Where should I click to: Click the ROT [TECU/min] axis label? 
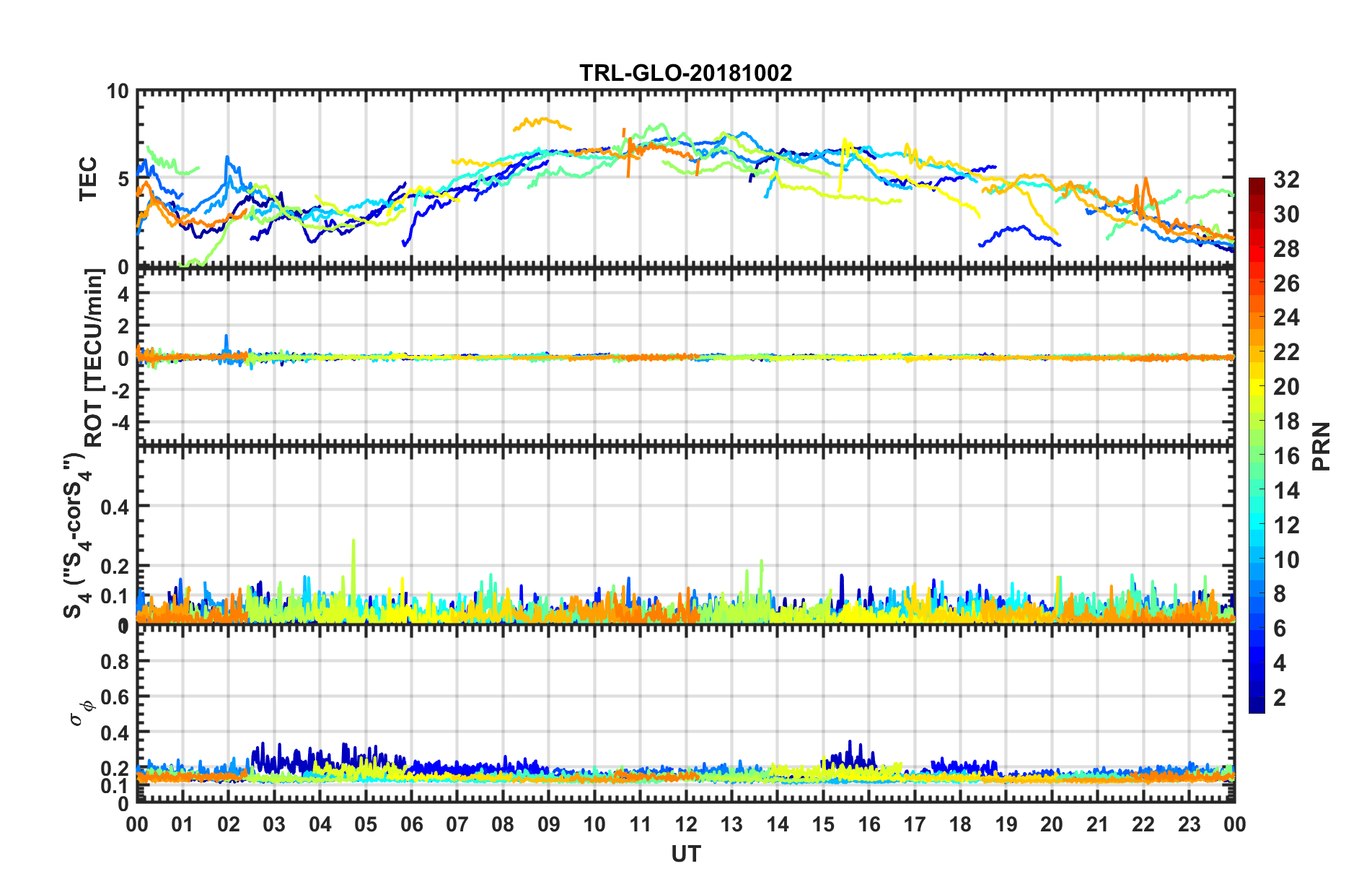[94, 357]
